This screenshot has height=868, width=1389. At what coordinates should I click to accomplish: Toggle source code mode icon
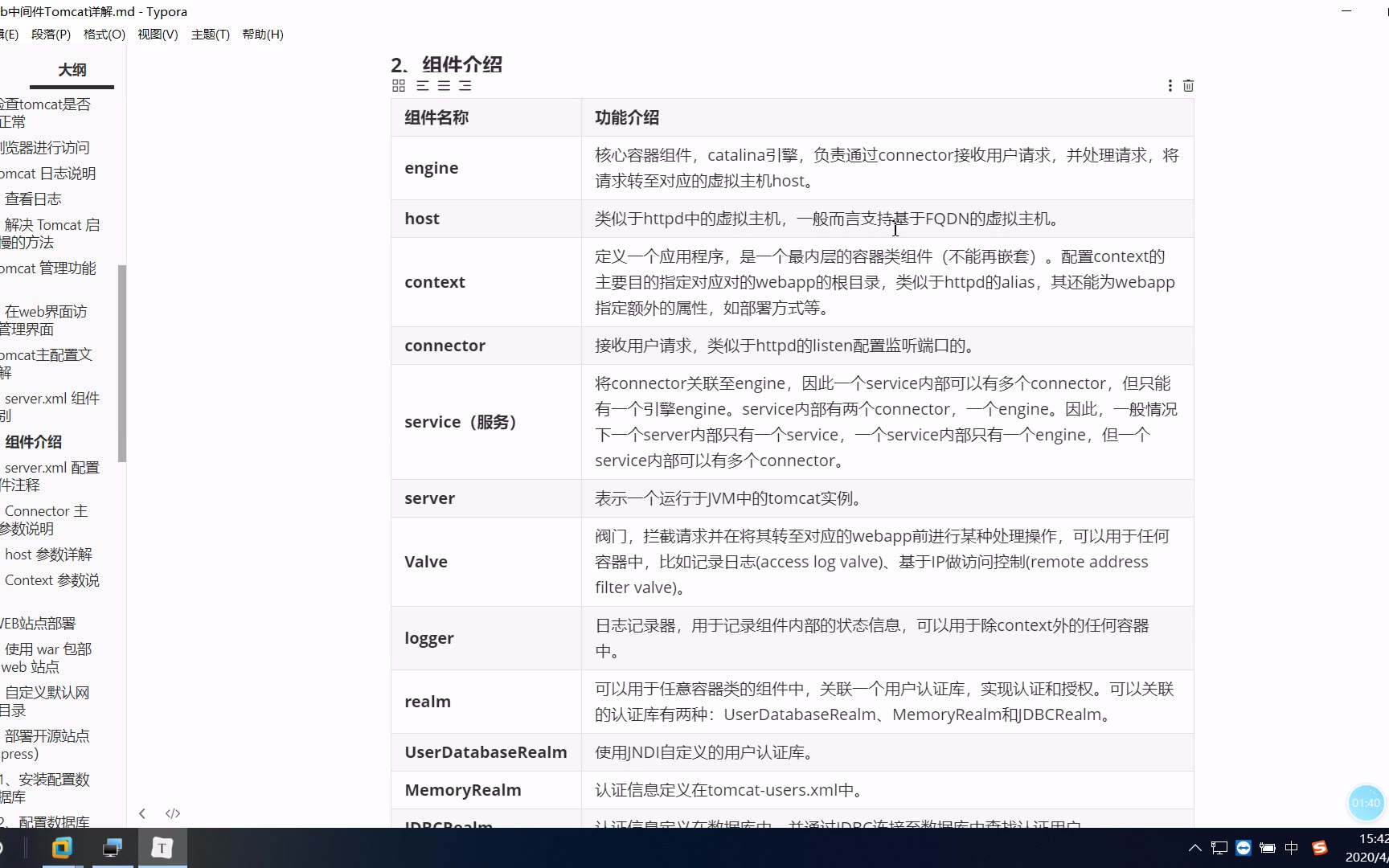[x=173, y=813]
